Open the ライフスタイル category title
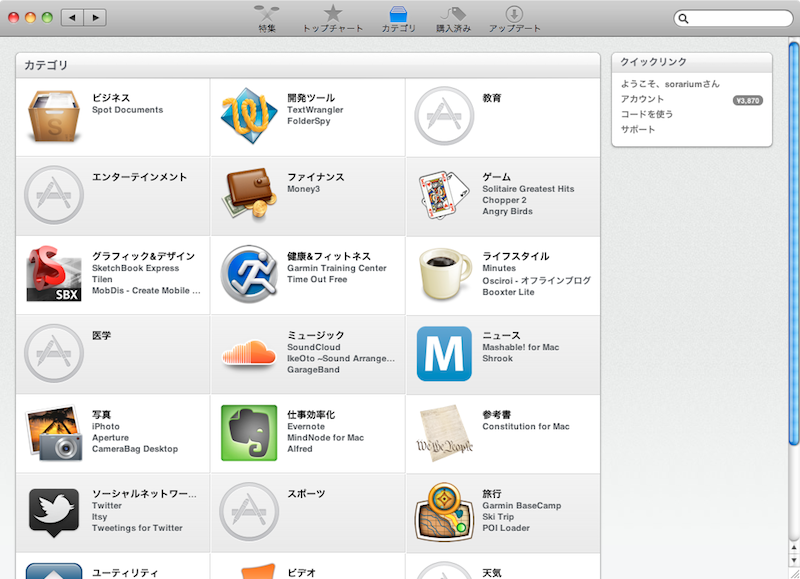Screen dimensions: 800x579 coord(516,256)
